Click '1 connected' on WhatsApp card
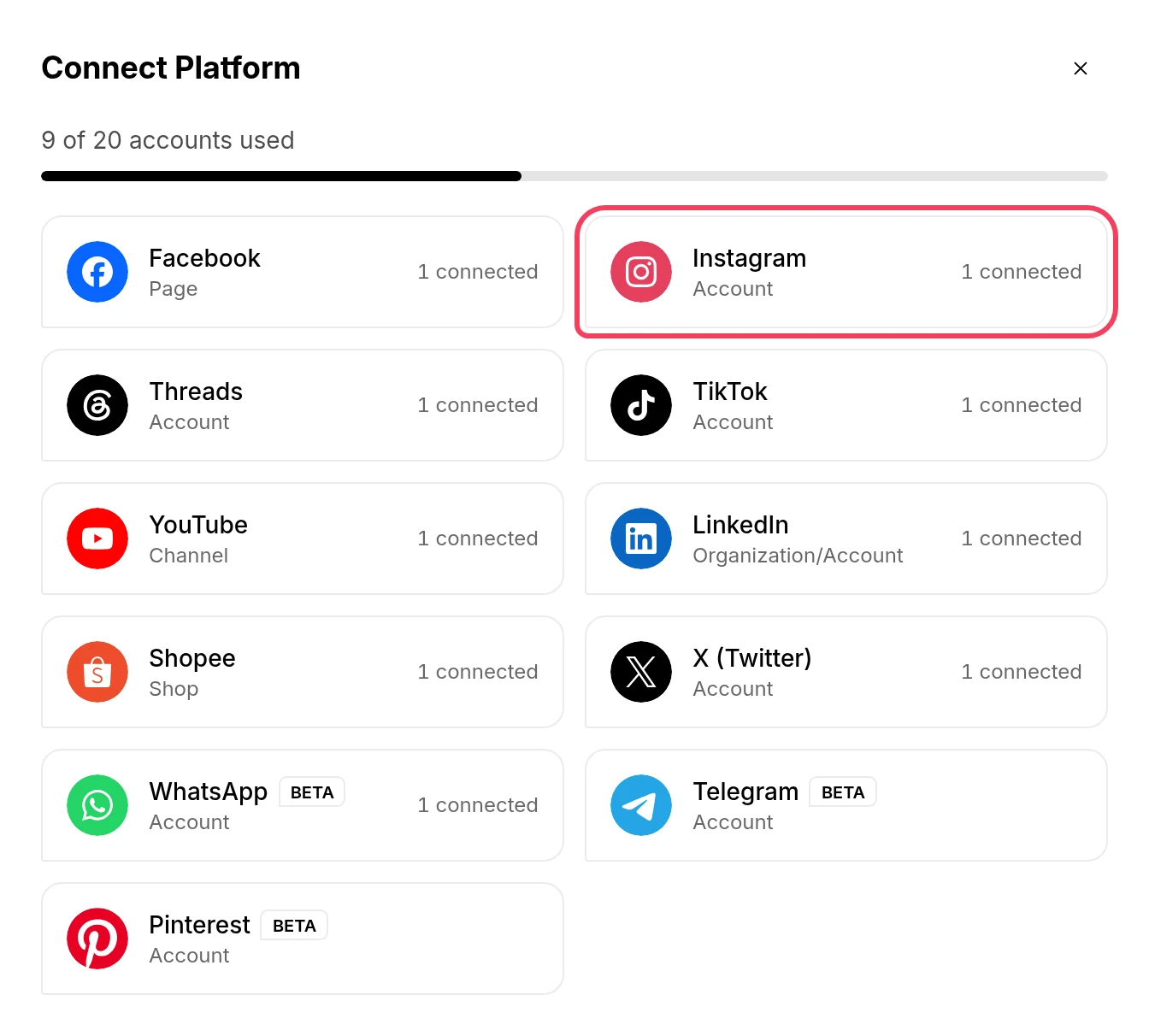 click(478, 805)
